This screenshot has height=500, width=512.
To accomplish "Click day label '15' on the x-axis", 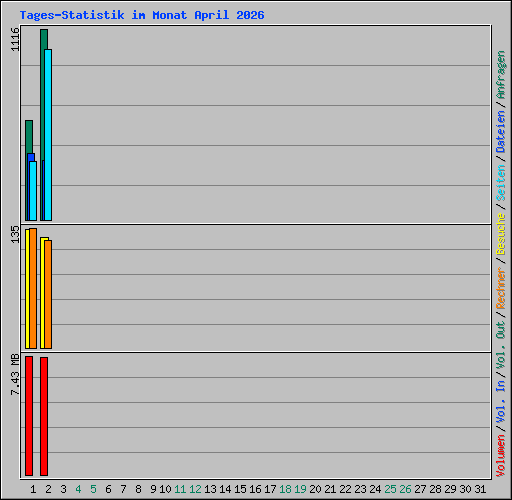I will pyautogui.click(x=240, y=489).
